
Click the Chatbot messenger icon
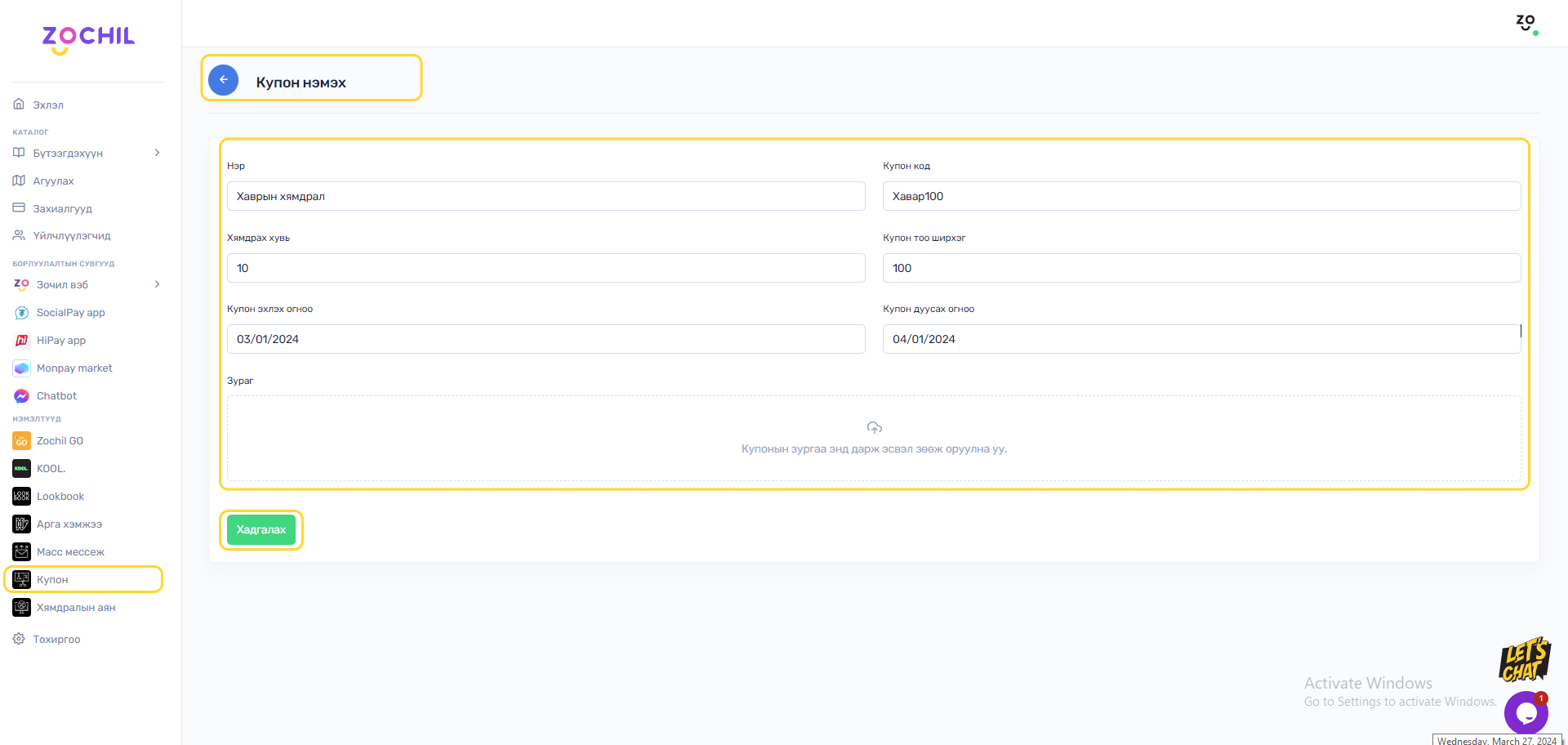(x=22, y=396)
